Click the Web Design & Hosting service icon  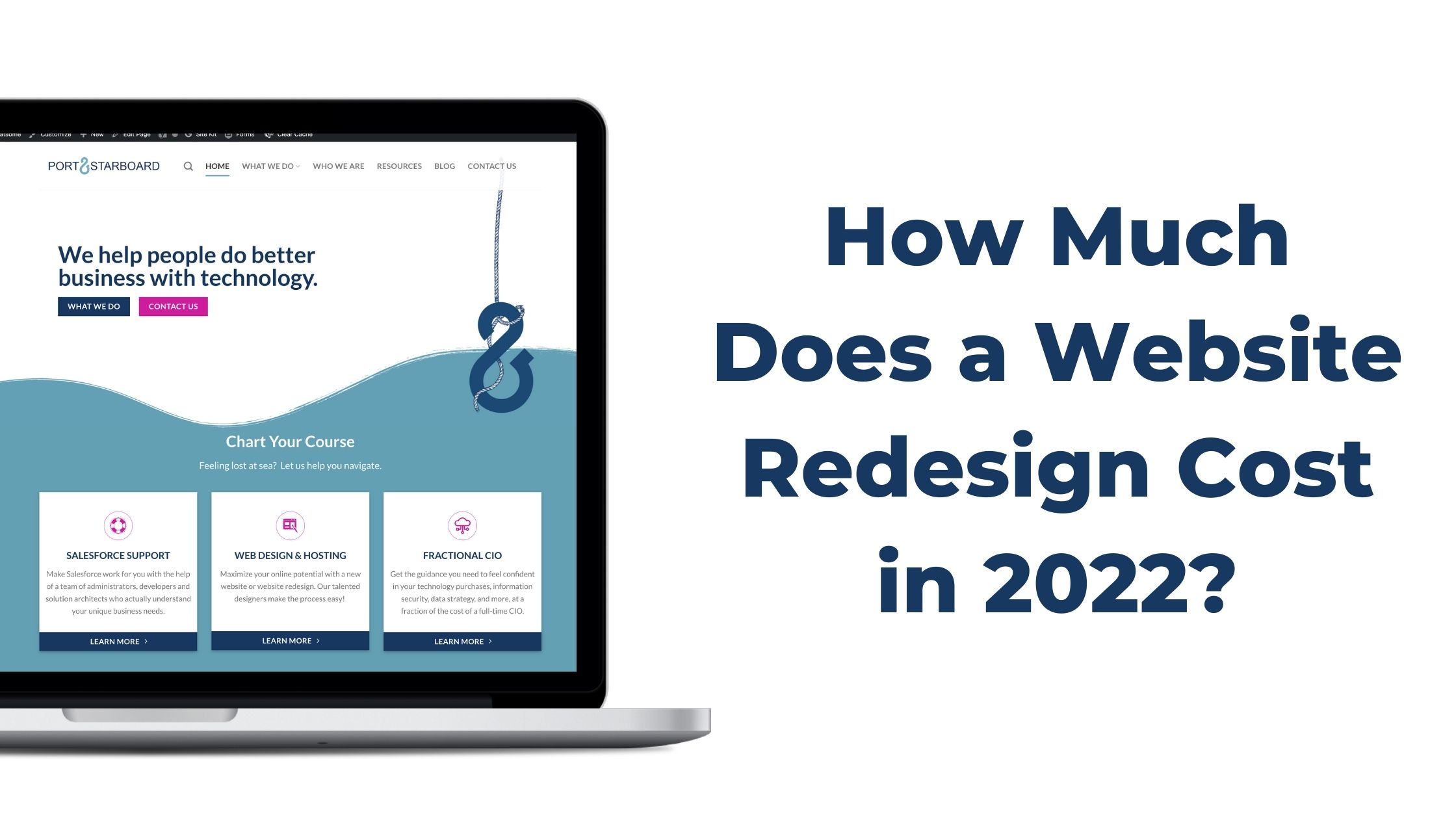pyautogui.click(x=289, y=523)
